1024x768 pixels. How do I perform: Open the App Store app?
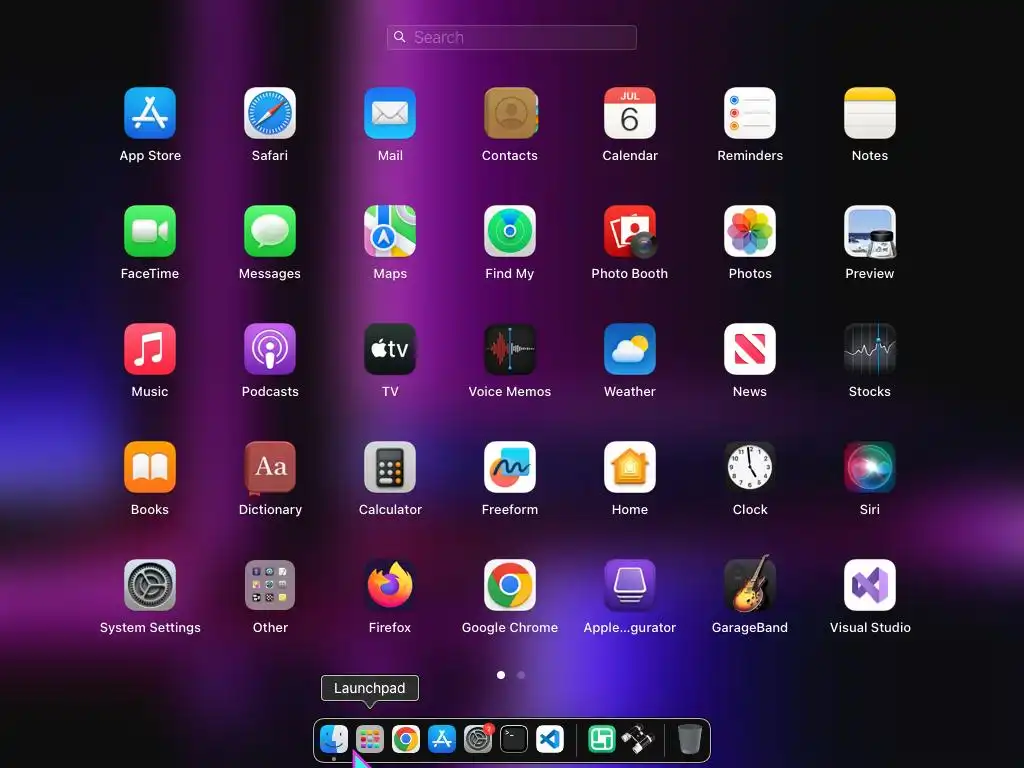150,113
